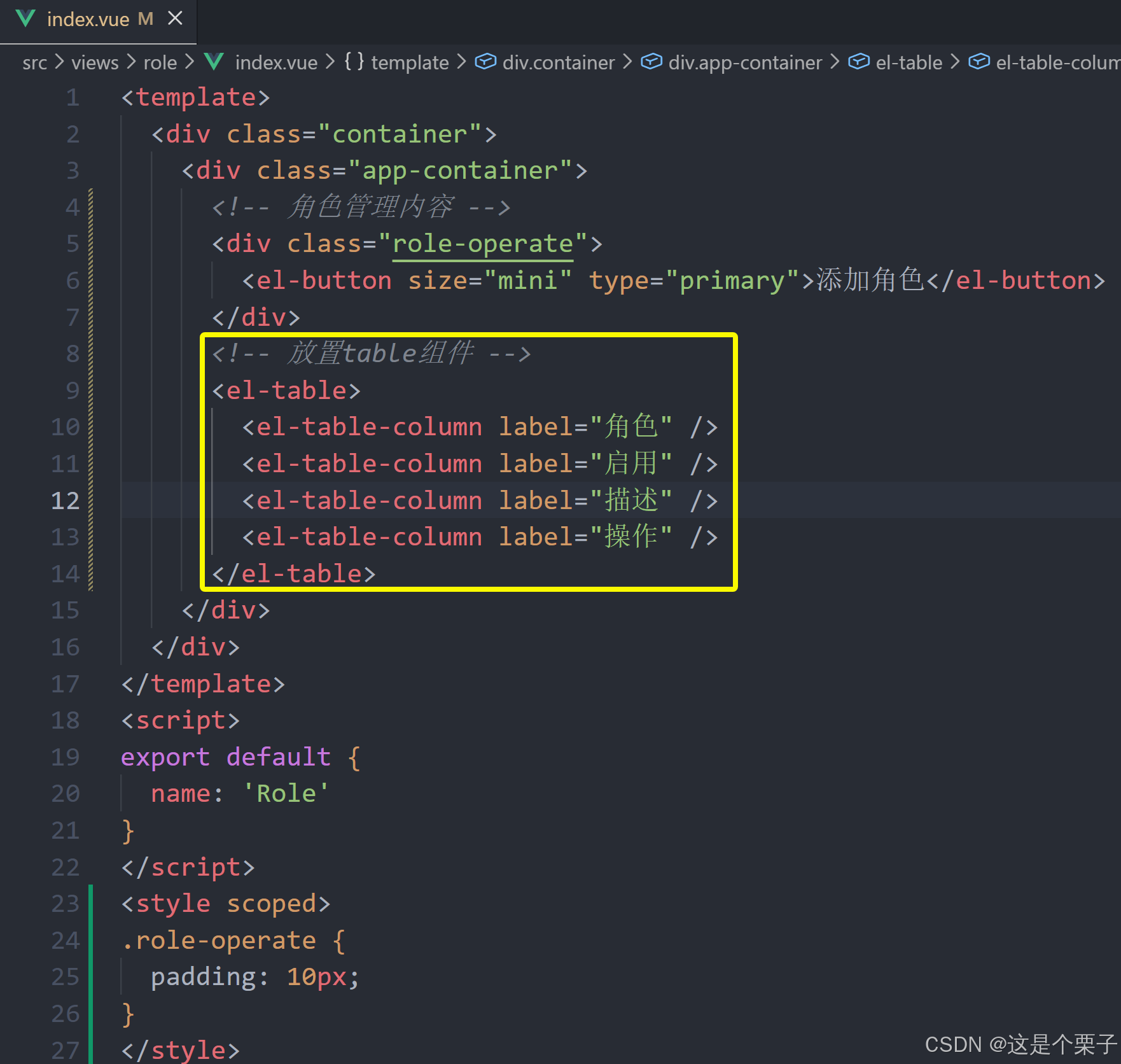Open the el-table-column breadcrumb segment
Viewport: 1121px width, 1064px height.
(1058, 62)
